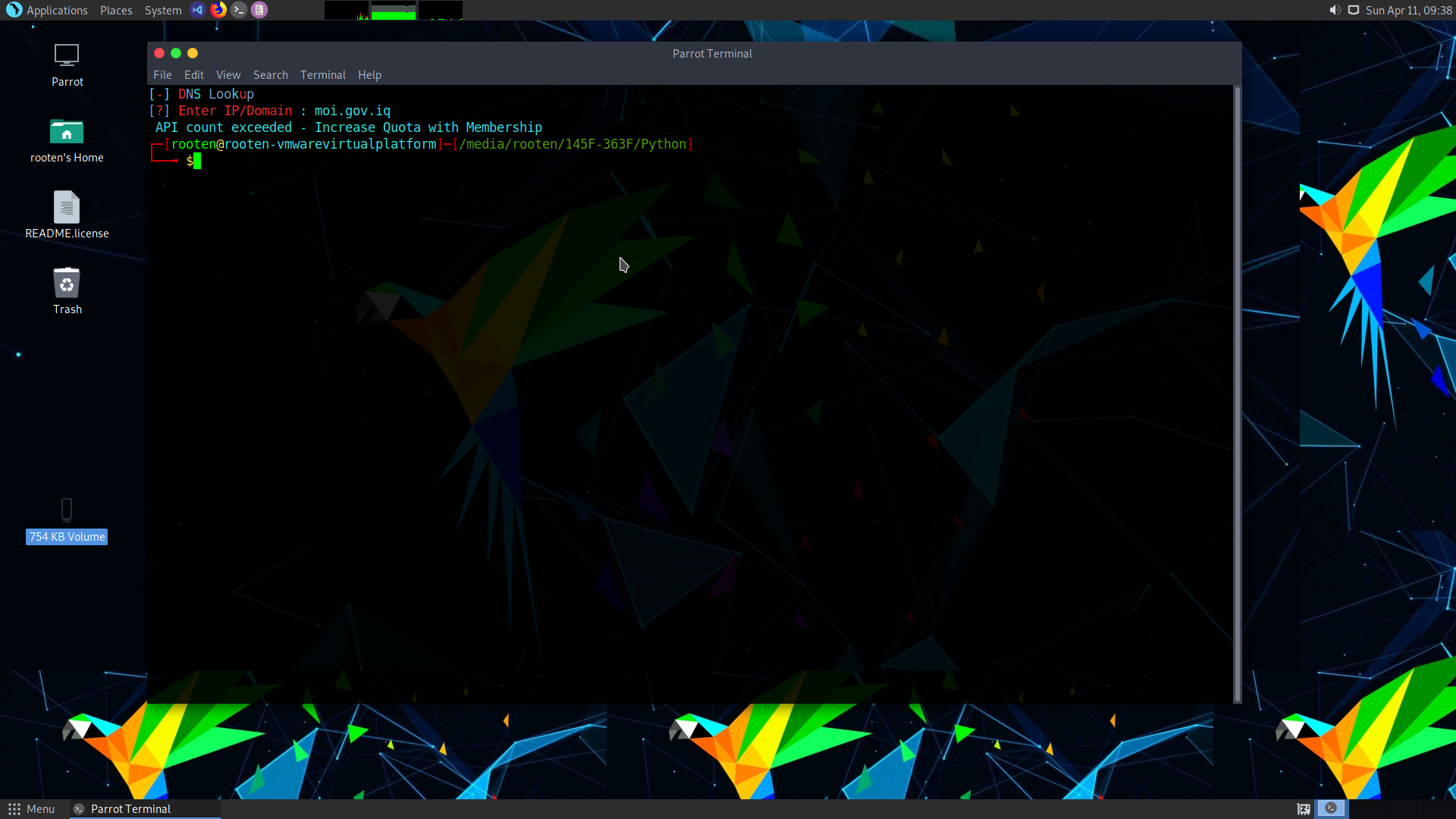Open the Trash desktop icon

67,283
